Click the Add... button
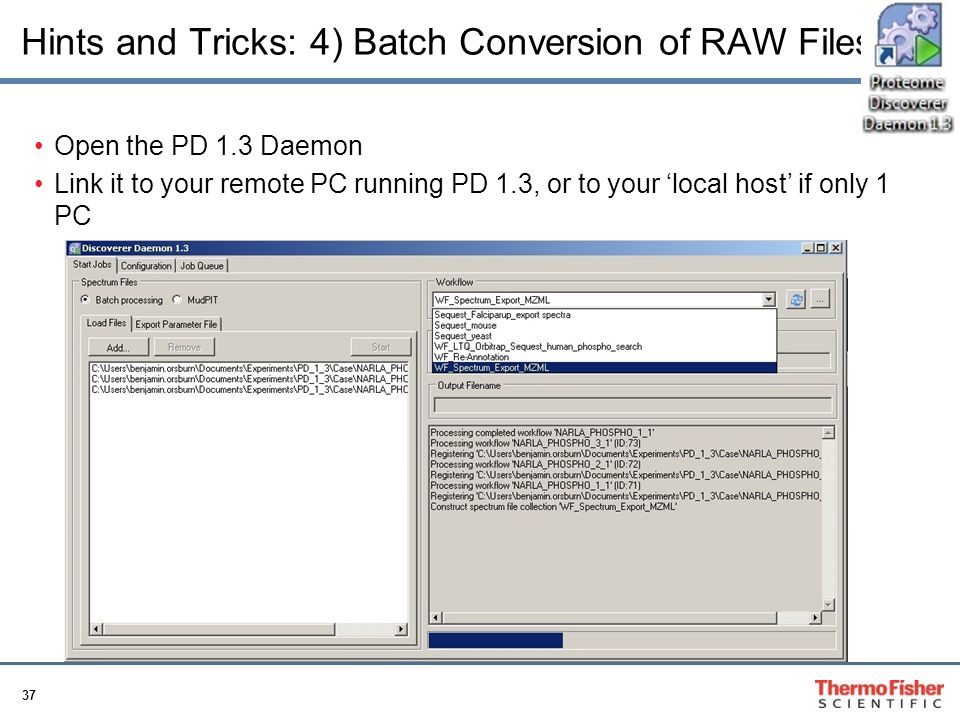The height and width of the screenshot is (720, 960). click(118, 347)
